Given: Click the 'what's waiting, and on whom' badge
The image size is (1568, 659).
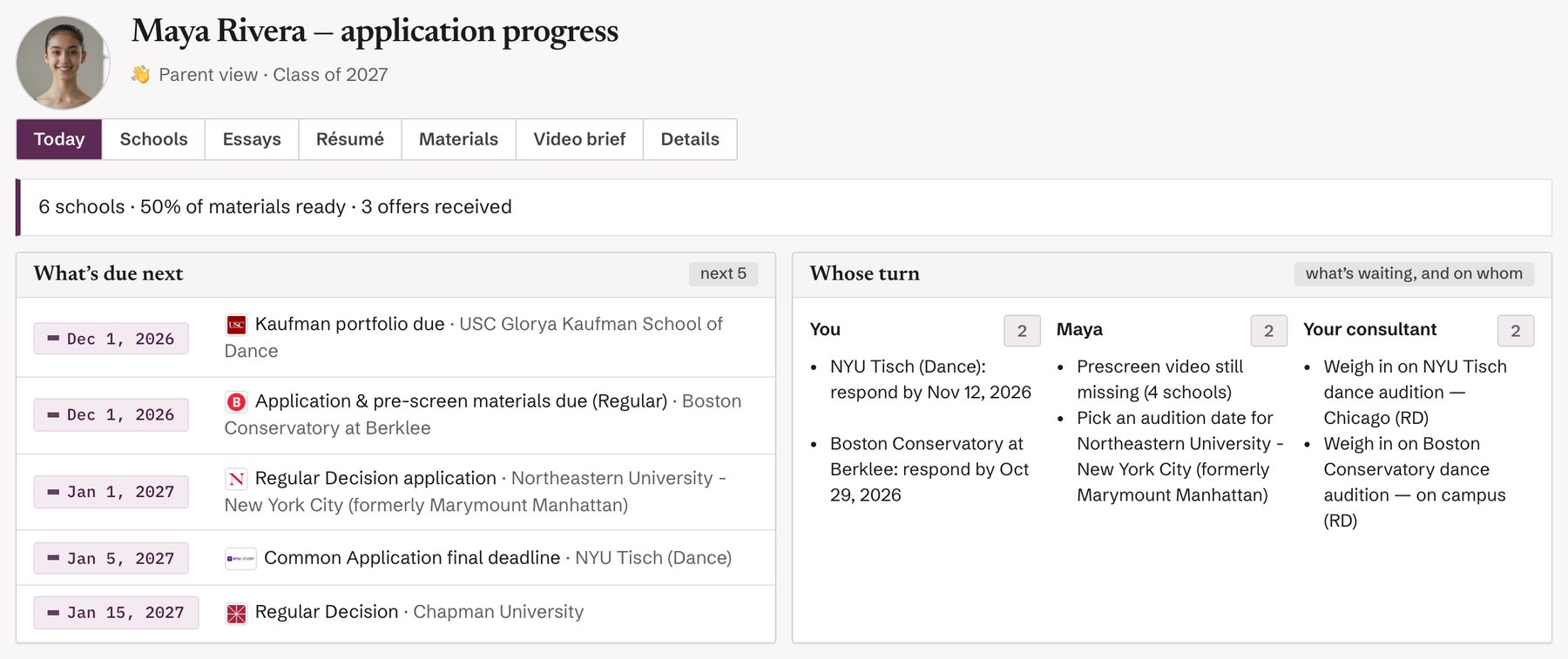Looking at the screenshot, I should 1414,273.
